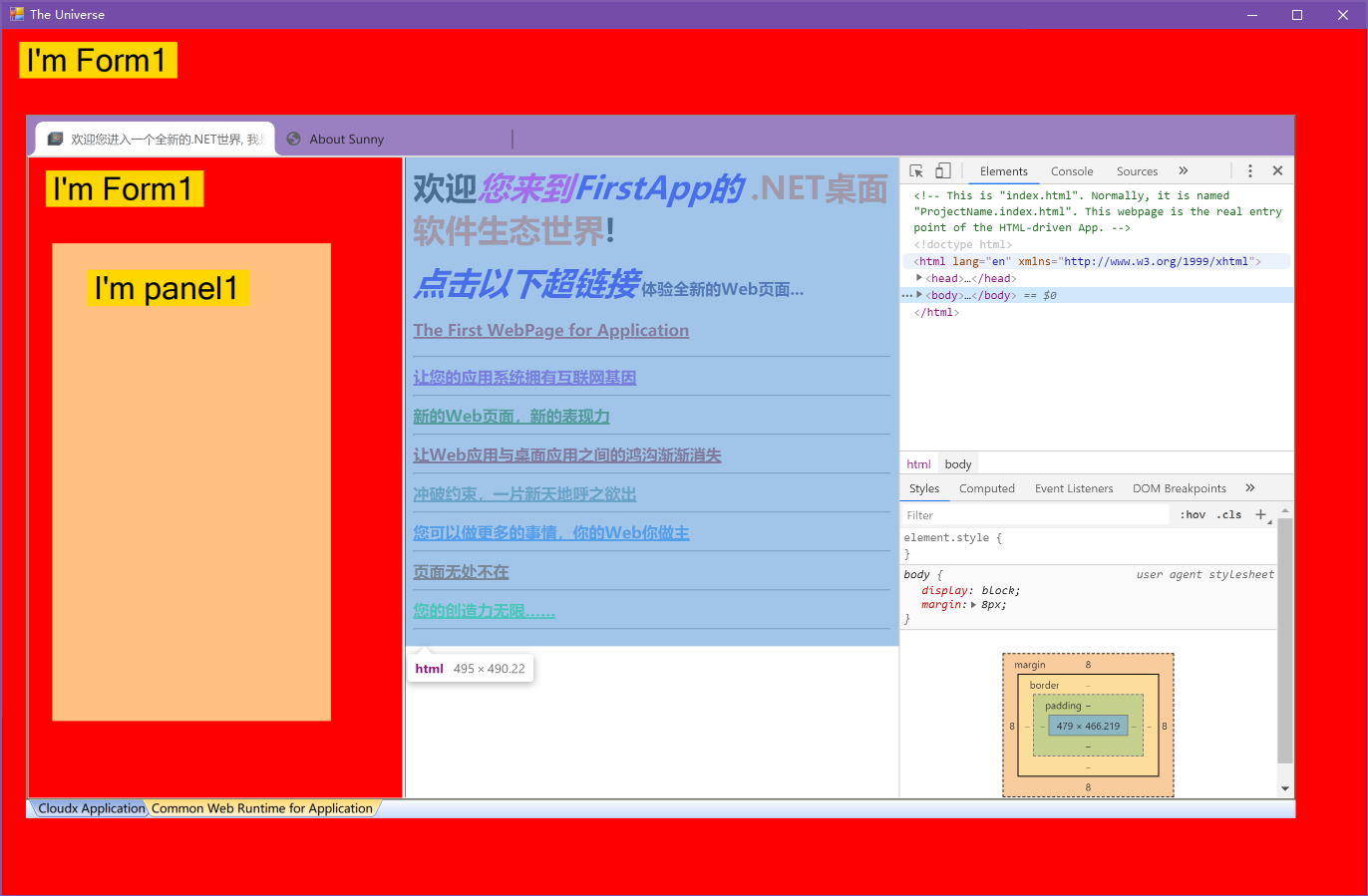Switch to the Elements tab
This screenshot has height=896, width=1368.
[1003, 171]
